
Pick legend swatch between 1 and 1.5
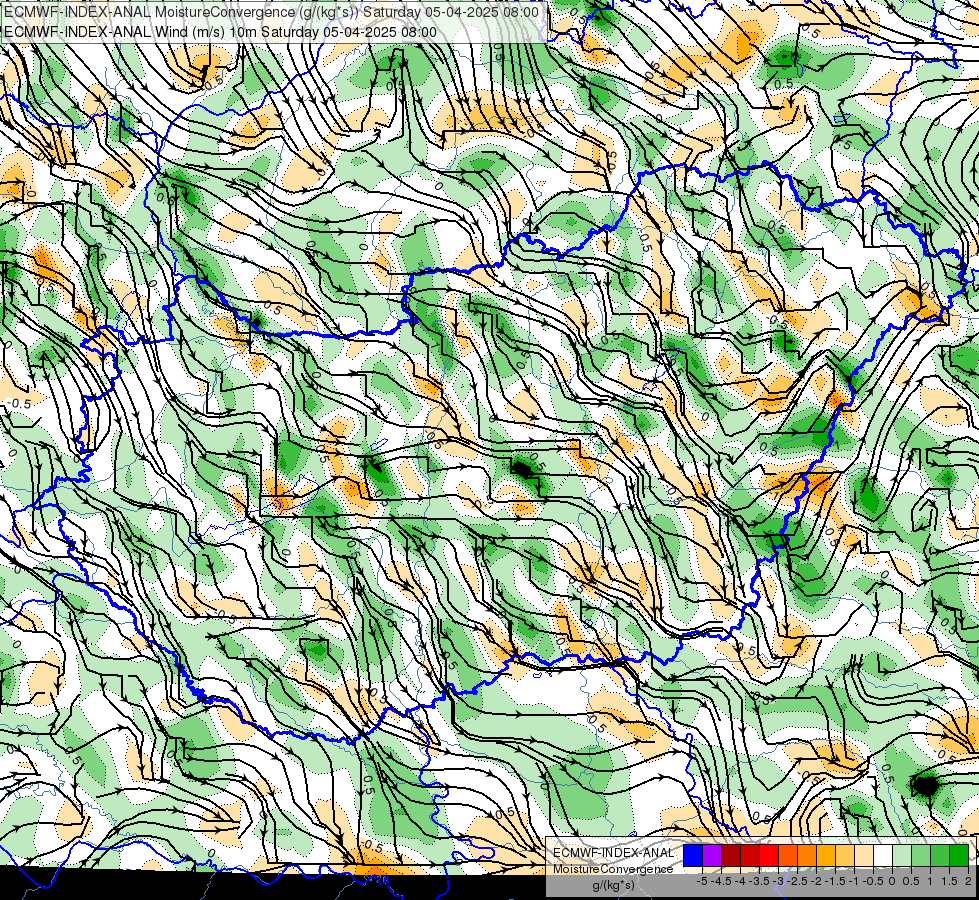click(940, 856)
